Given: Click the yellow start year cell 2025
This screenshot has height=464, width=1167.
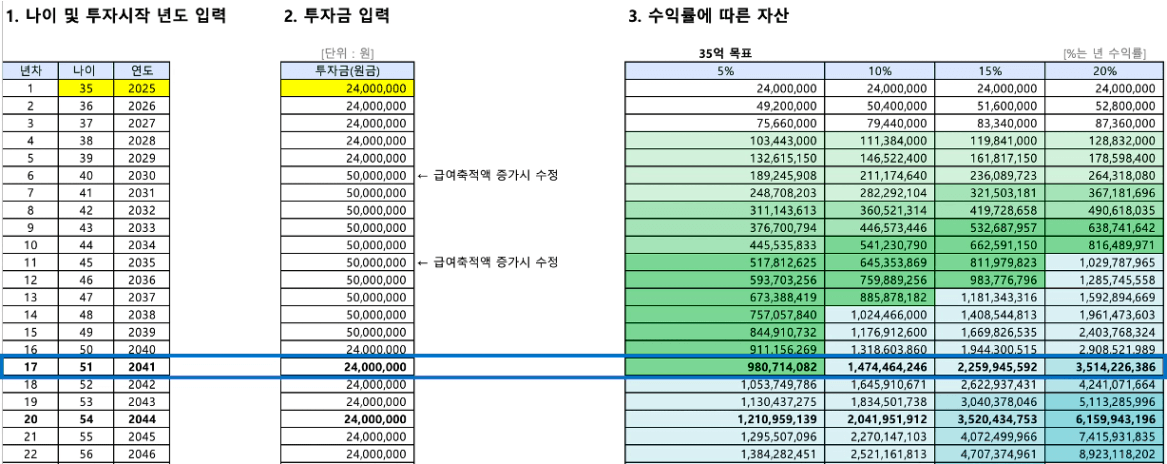Looking at the screenshot, I should click(142, 88).
